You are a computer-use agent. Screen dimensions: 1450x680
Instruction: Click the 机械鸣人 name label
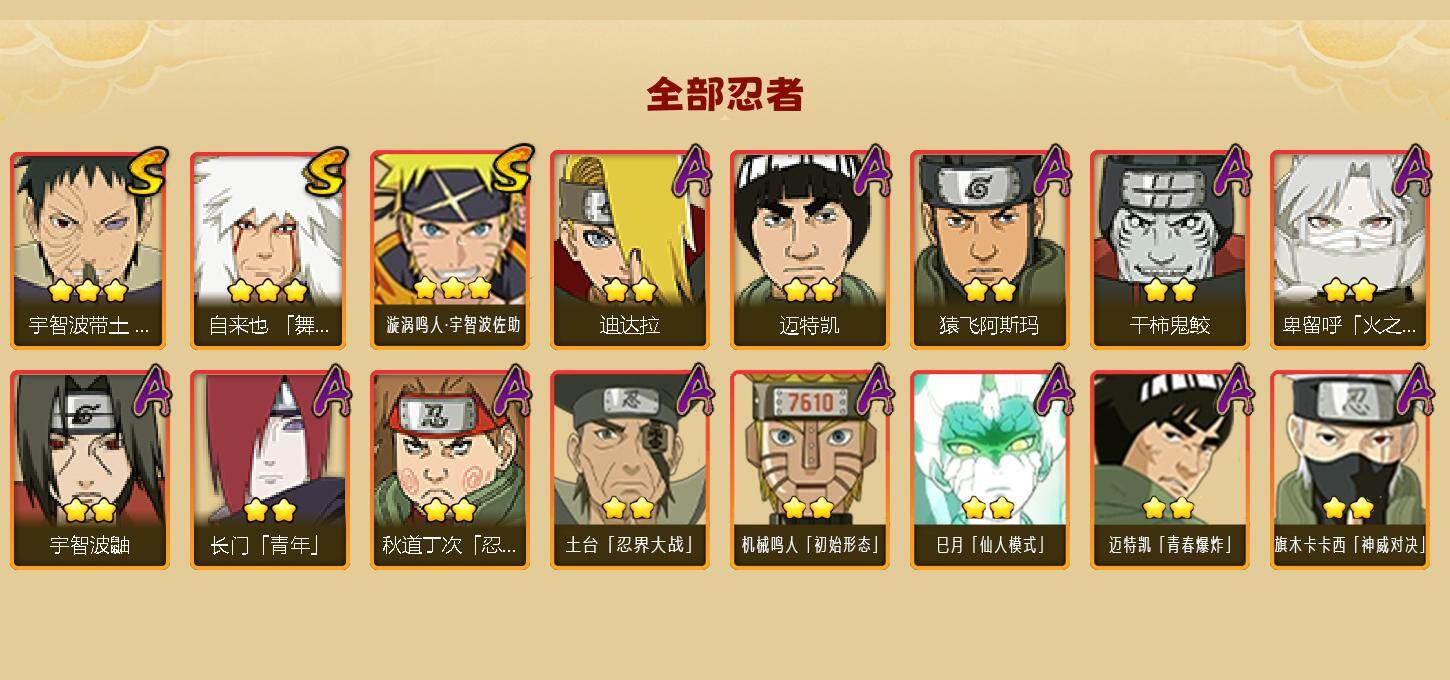point(810,545)
